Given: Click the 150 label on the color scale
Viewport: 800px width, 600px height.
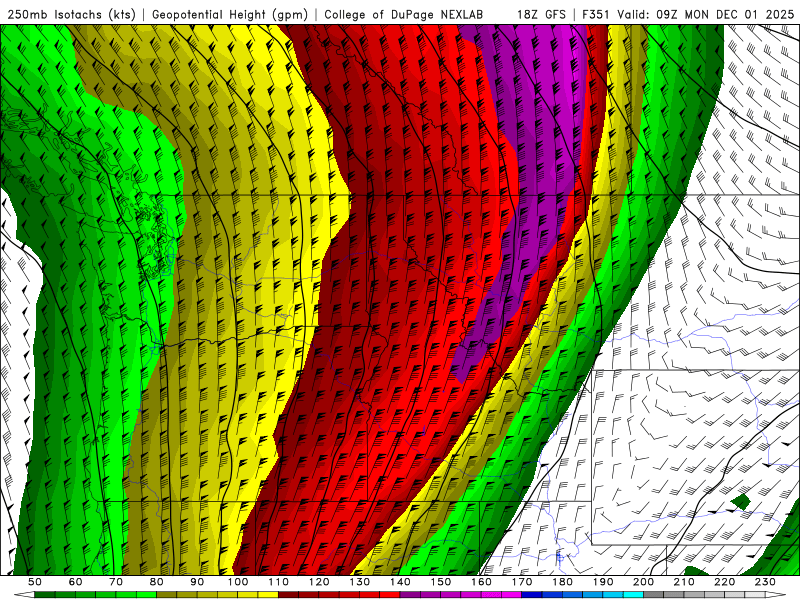Looking at the screenshot, I should click(441, 582).
